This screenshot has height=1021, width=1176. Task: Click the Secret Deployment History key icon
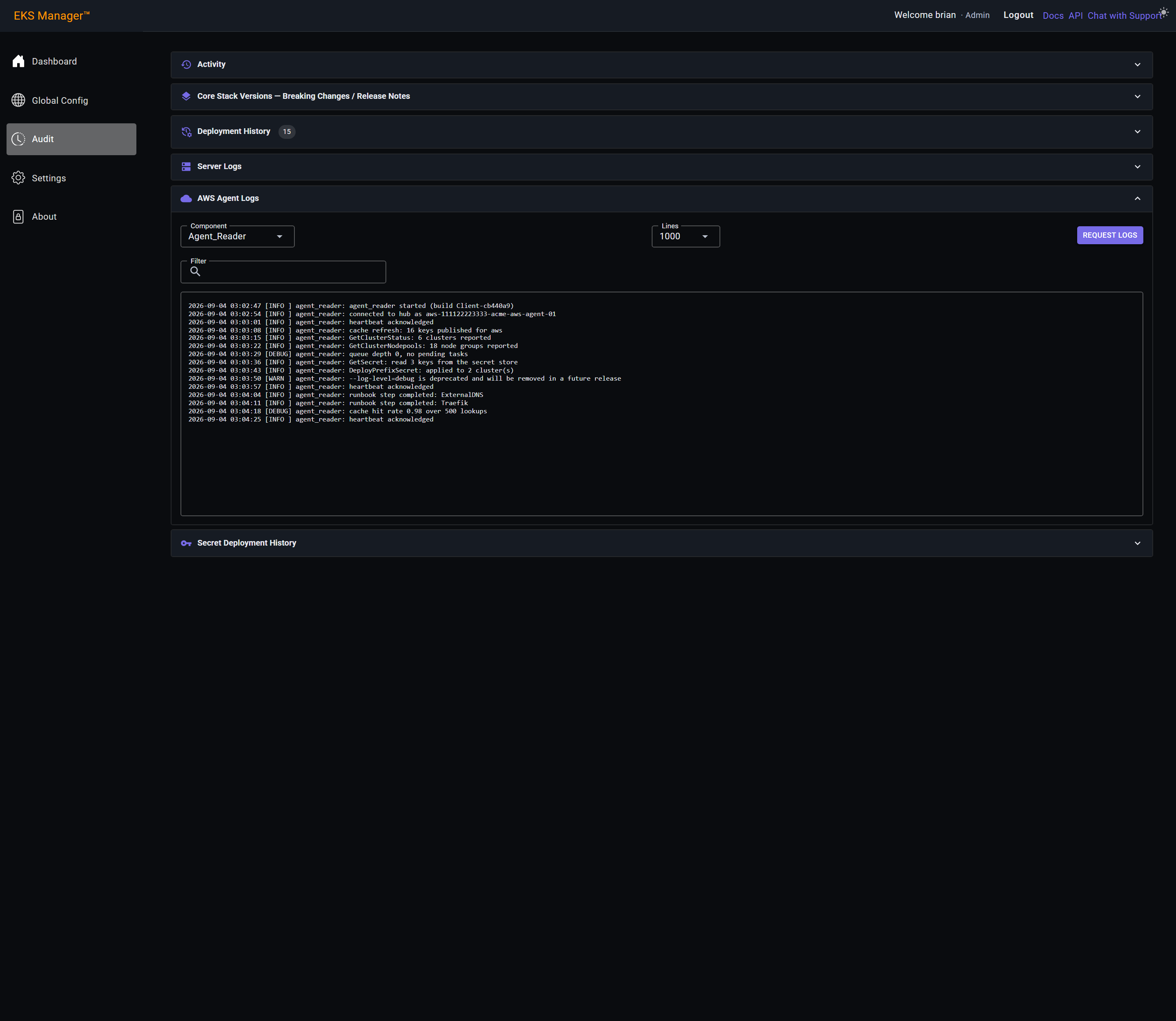click(186, 543)
